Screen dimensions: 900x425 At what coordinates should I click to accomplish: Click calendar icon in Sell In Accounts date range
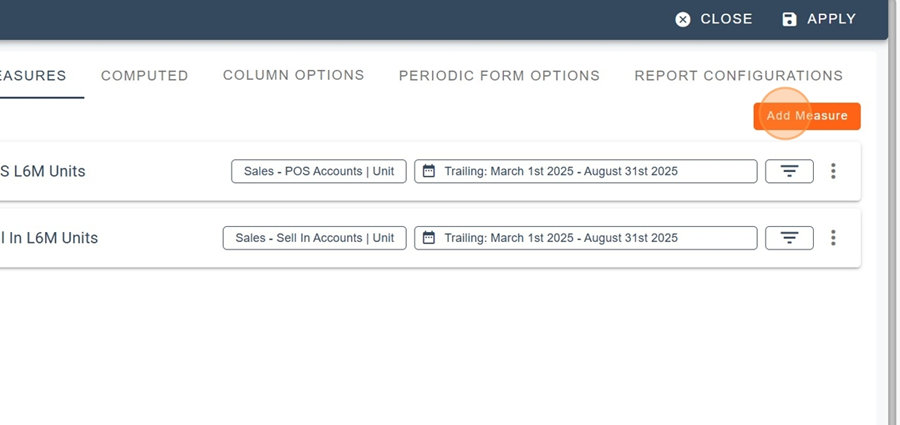pyautogui.click(x=429, y=238)
